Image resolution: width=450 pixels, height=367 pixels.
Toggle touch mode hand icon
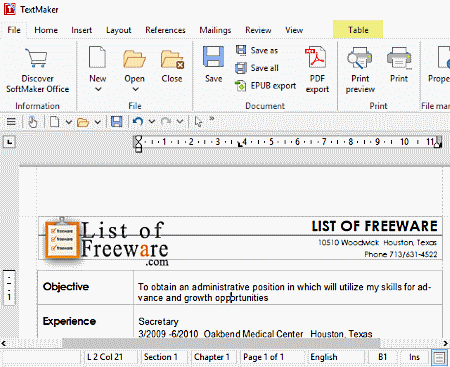[x=32, y=122]
